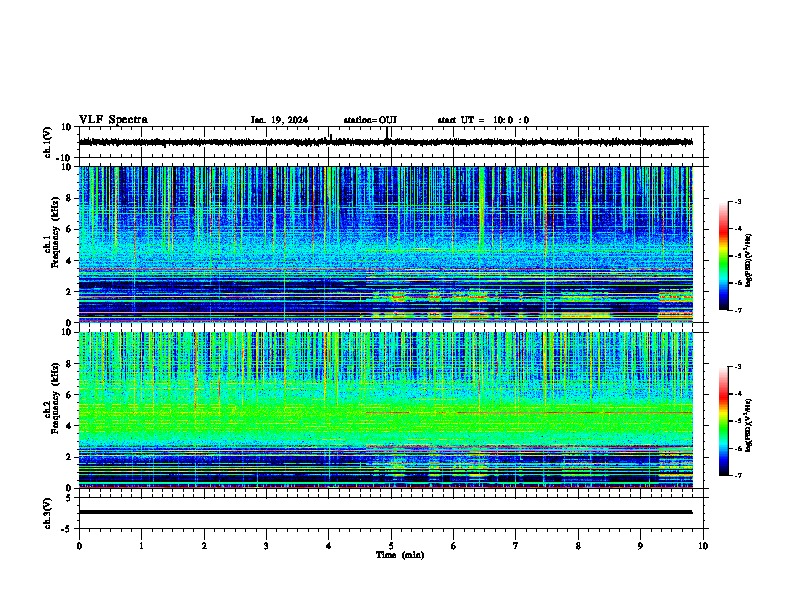Viewport: 792px width, 612px height.
Task: Click the ch.1 frequency spectrogram panel
Action: pyautogui.click(x=386, y=244)
